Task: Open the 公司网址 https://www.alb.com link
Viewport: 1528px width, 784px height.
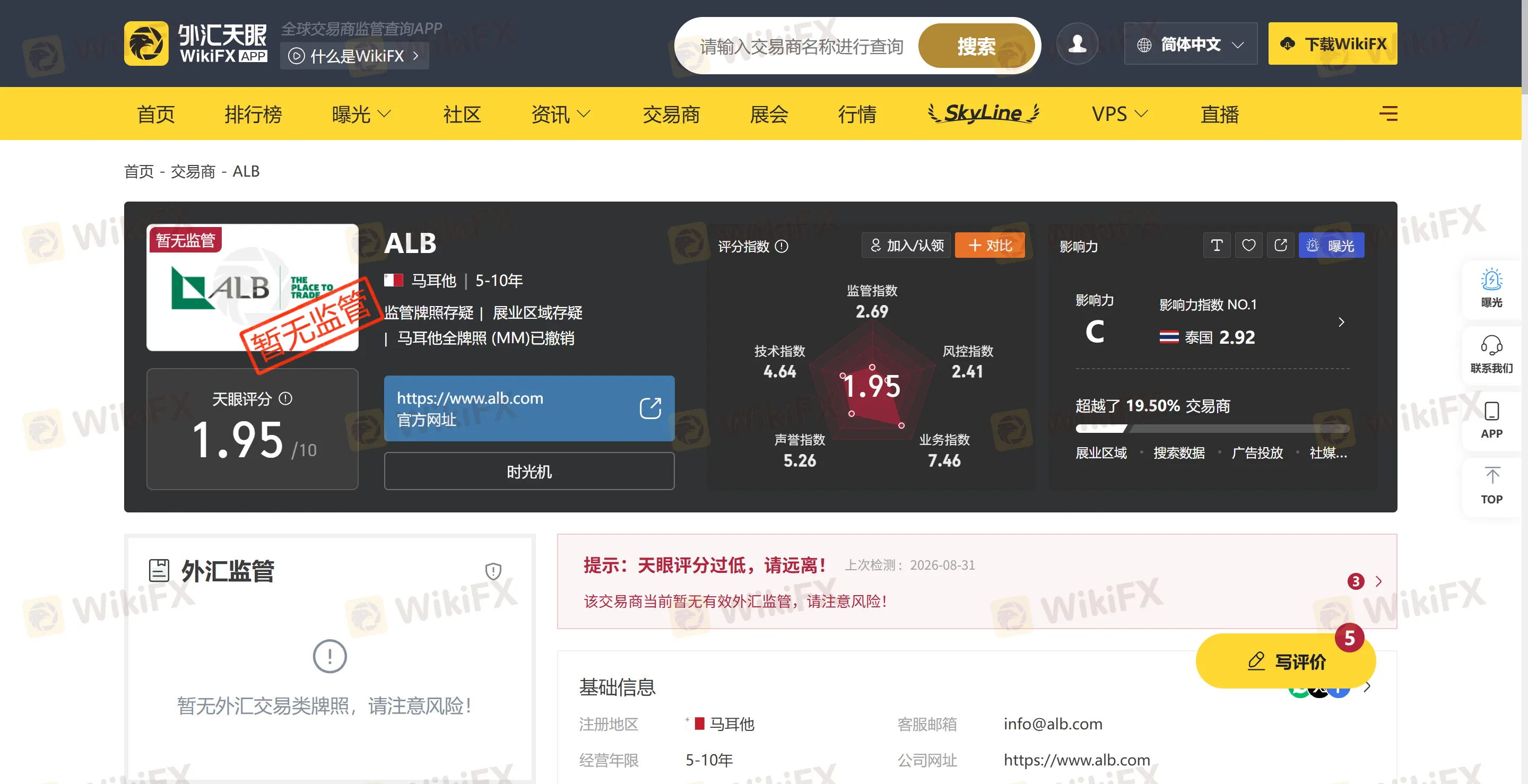Action: coord(1076,760)
